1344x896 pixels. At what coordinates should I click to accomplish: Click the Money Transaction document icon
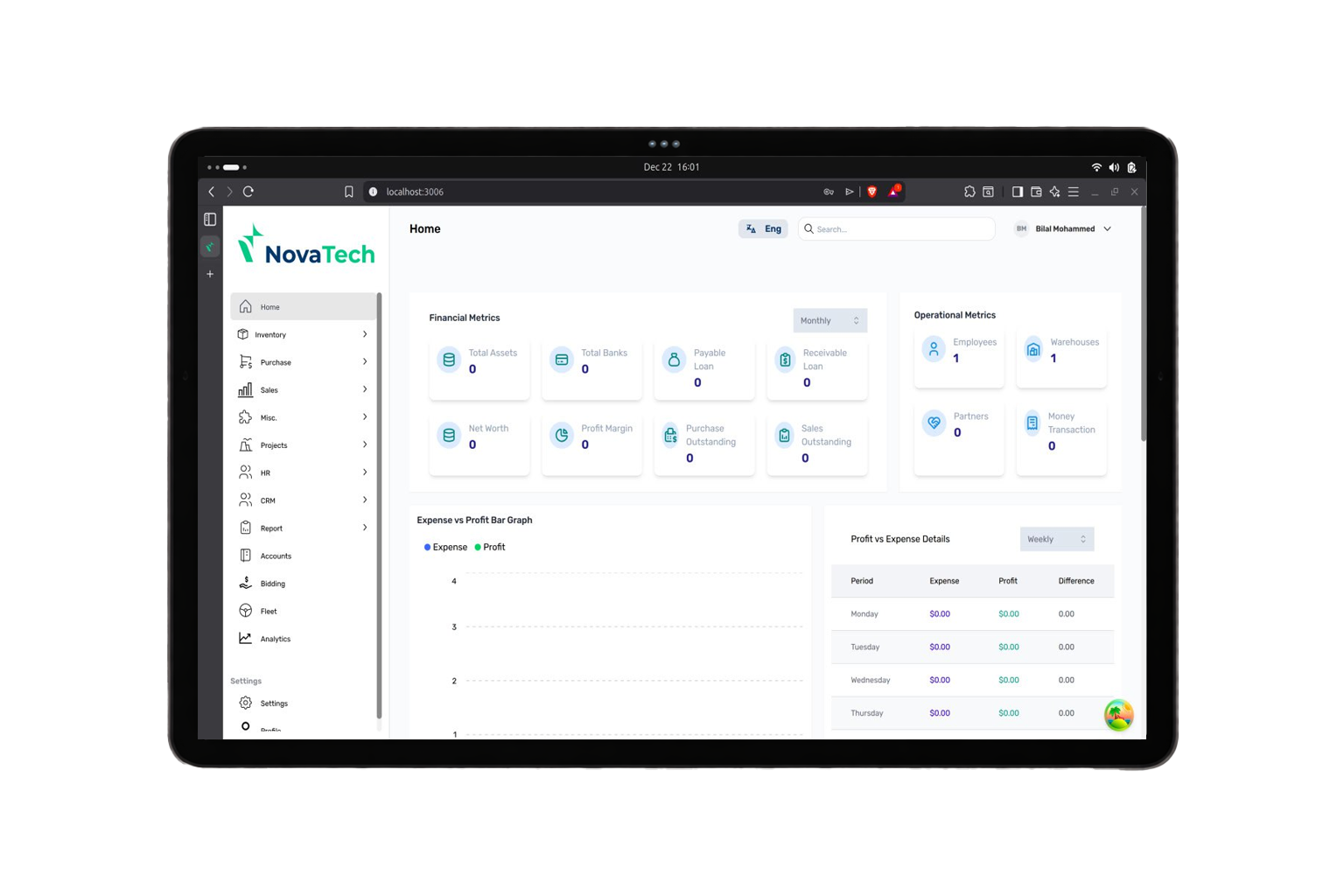(x=1032, y=423)
